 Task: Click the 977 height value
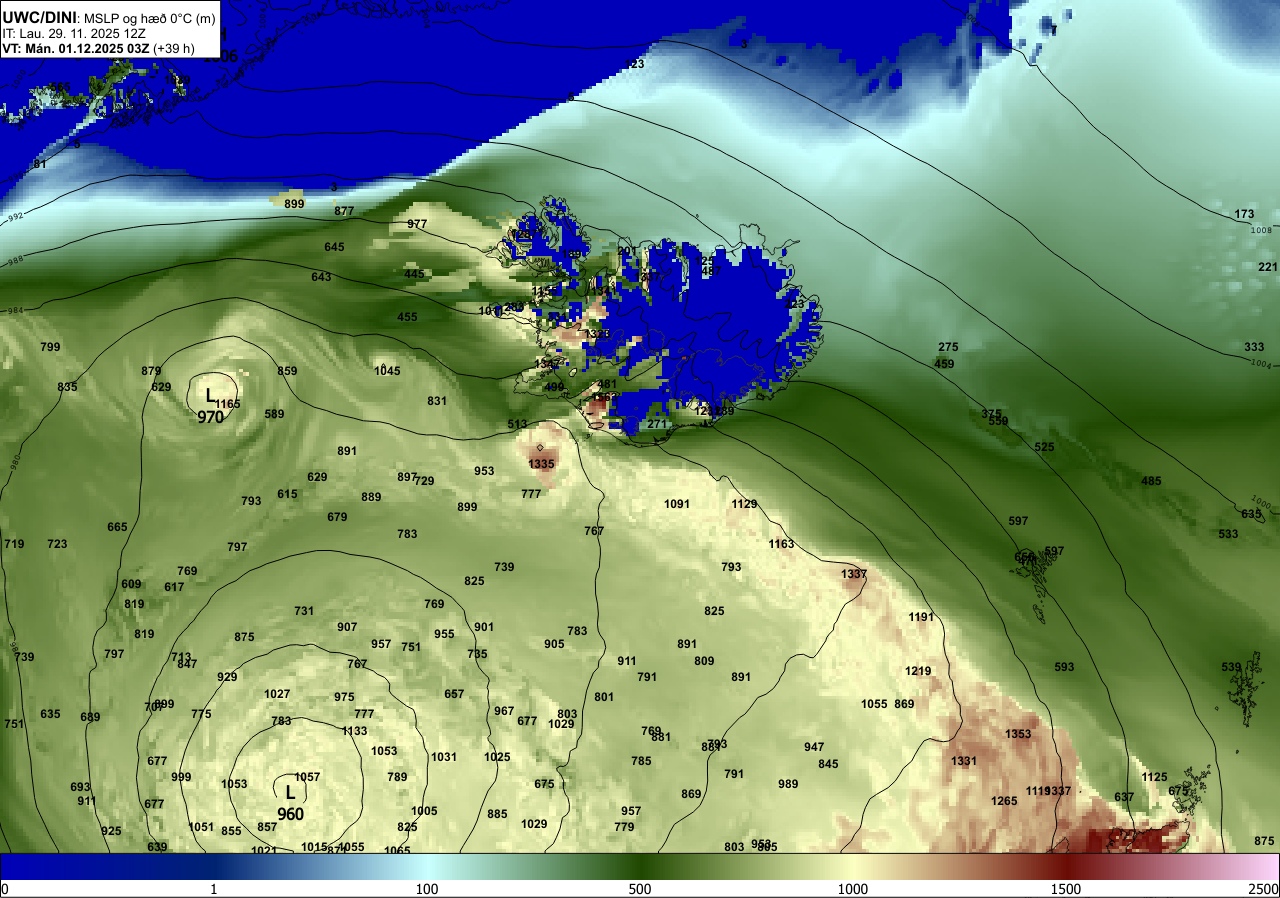(417, 224)
